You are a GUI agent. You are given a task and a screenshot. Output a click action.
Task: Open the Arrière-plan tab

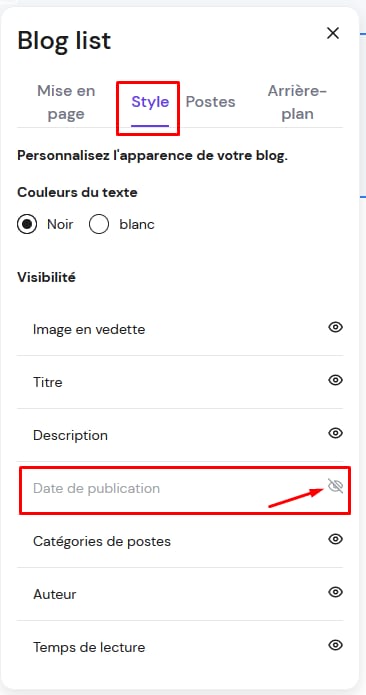(x=297, y=102)
